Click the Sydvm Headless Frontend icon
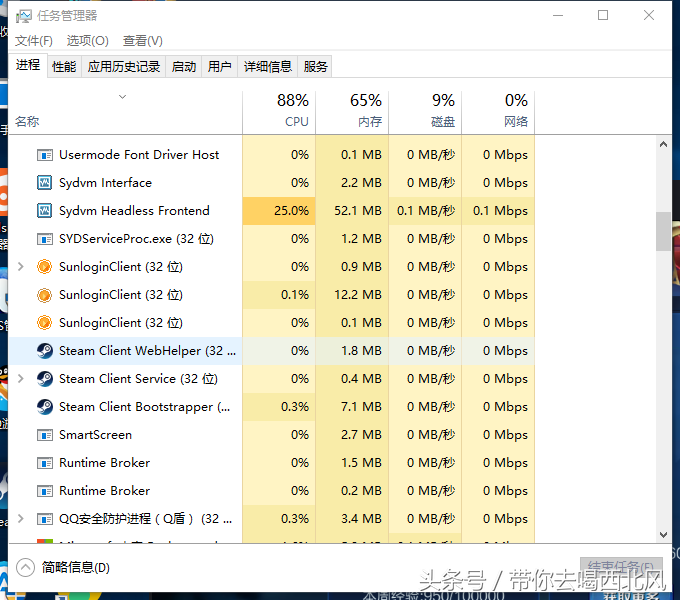Image resolution: width=680 pixels, height=600 pixels. (45, 211)
